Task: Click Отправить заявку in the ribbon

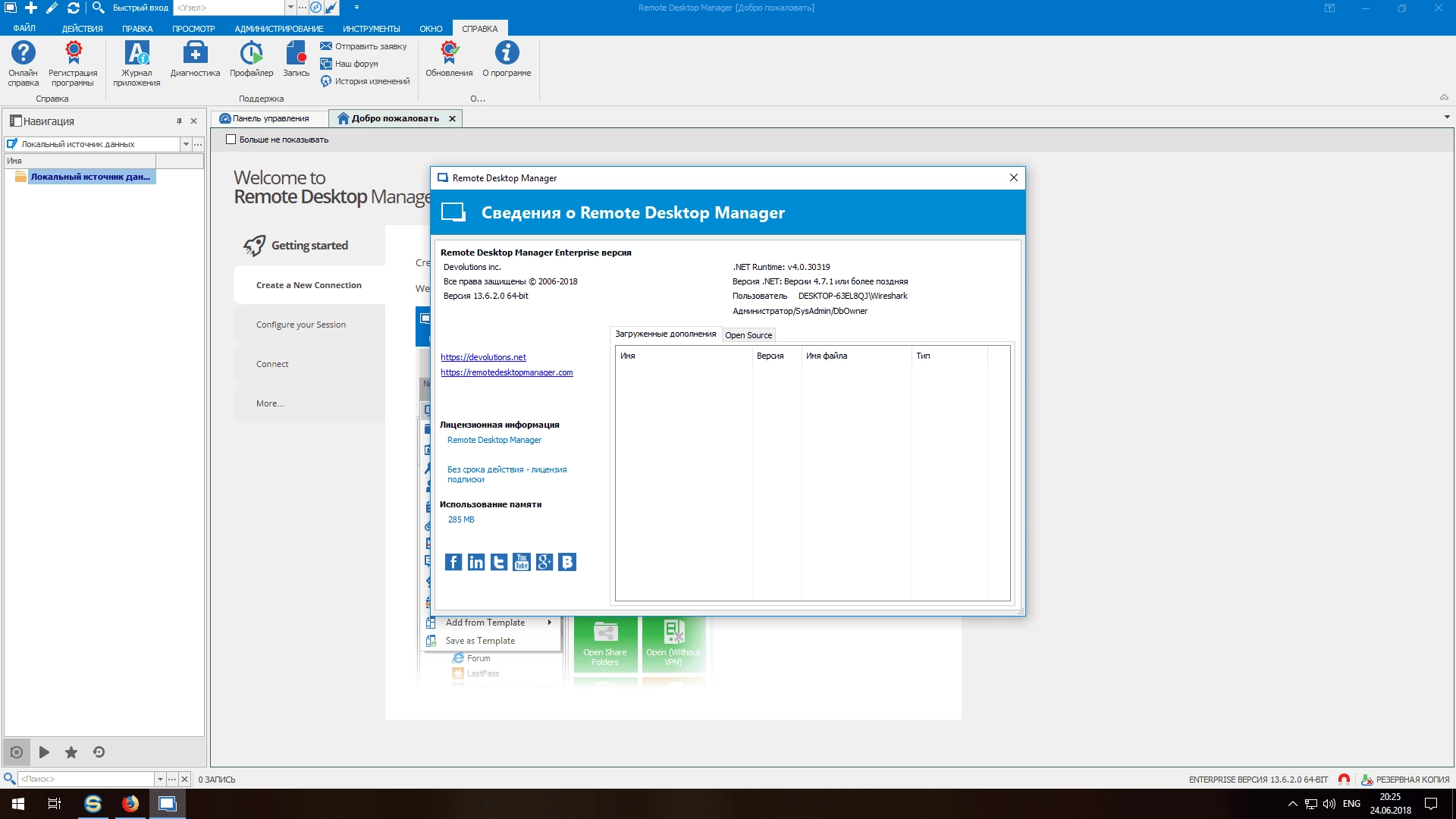Action: click(x=363, y=46)
